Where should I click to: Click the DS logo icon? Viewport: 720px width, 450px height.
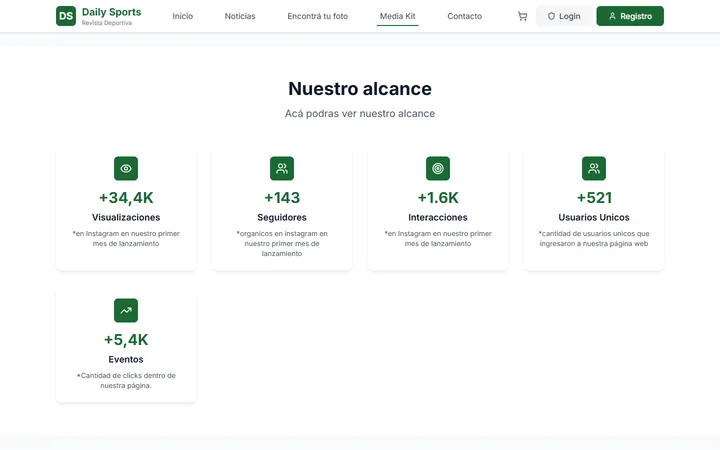[66, 16]
